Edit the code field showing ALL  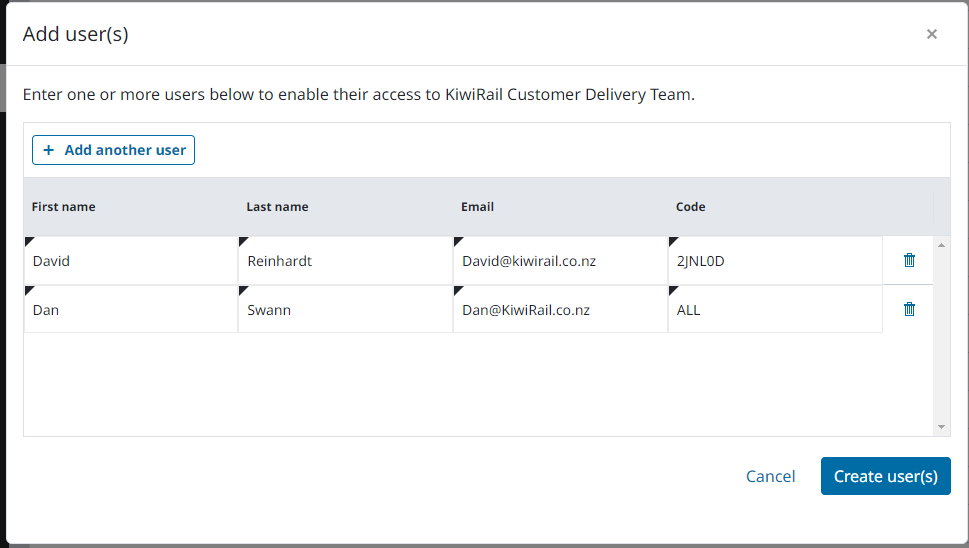coord(775,310)
